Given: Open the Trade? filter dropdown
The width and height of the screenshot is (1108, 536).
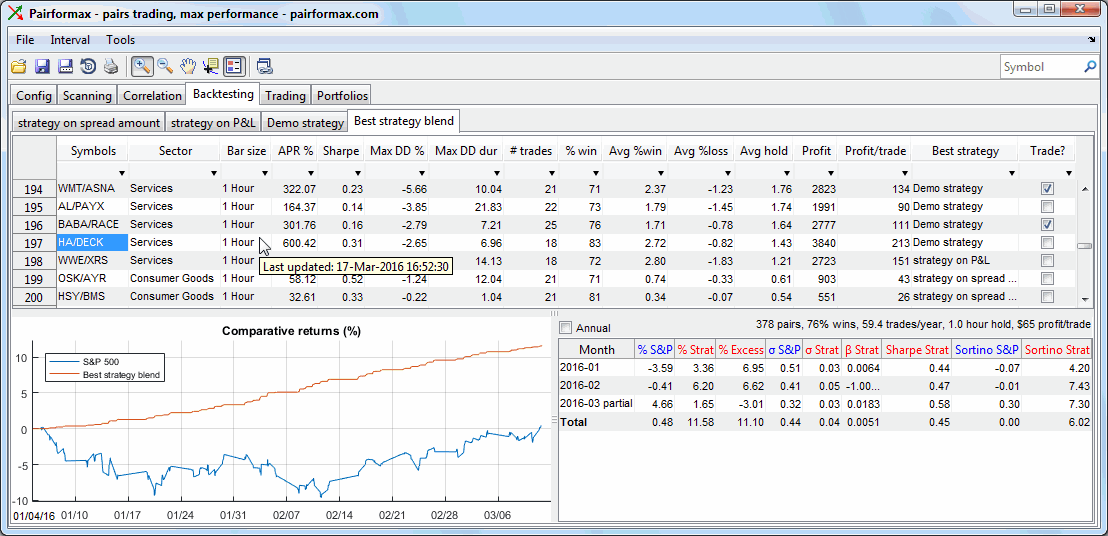Looking at the screenshot, I should tap(1068, 173).
